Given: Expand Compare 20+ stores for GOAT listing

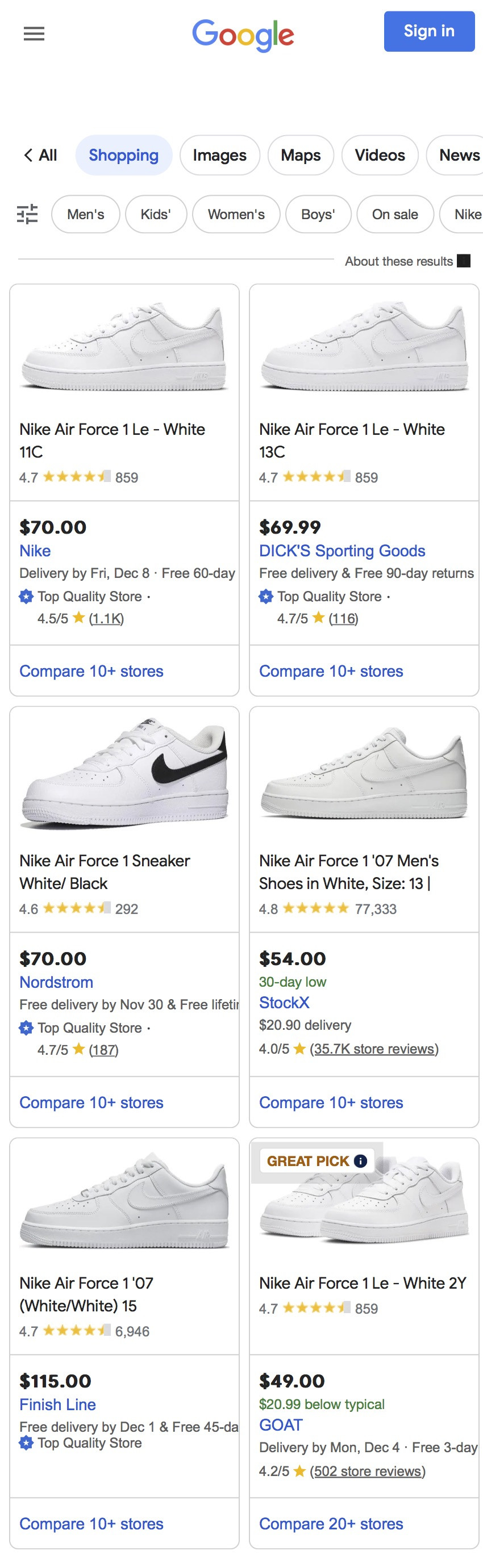Looking at the screenshot, I should coord(331,1524).
